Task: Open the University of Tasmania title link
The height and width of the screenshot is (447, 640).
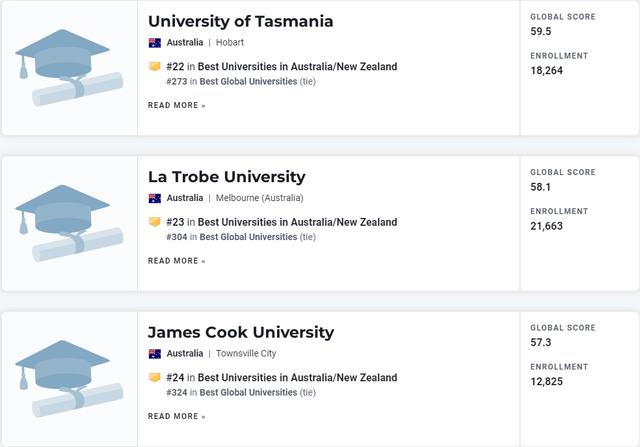Action: point(240,21)
